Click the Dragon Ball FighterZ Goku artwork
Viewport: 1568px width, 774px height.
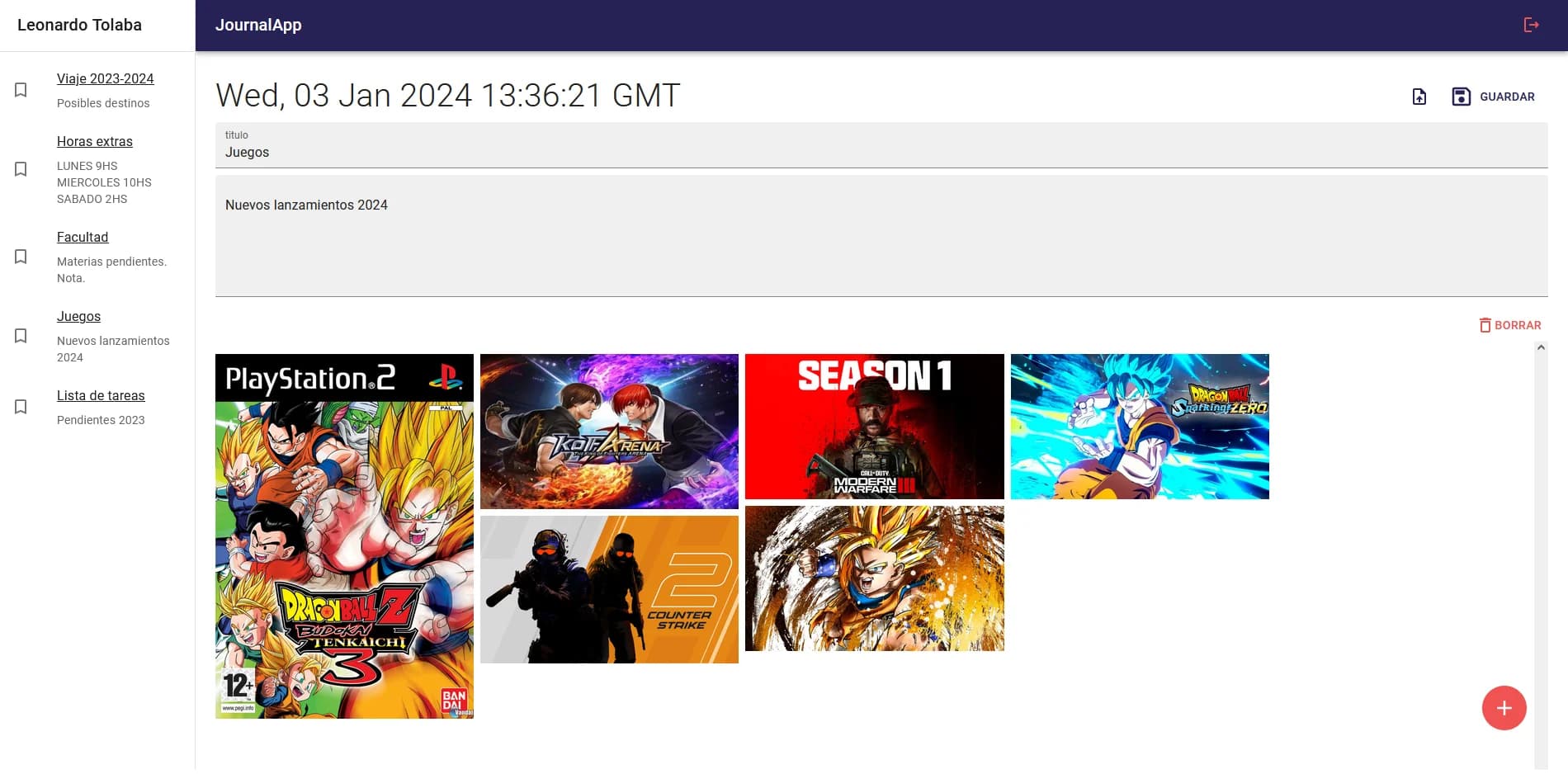point(875,578)
